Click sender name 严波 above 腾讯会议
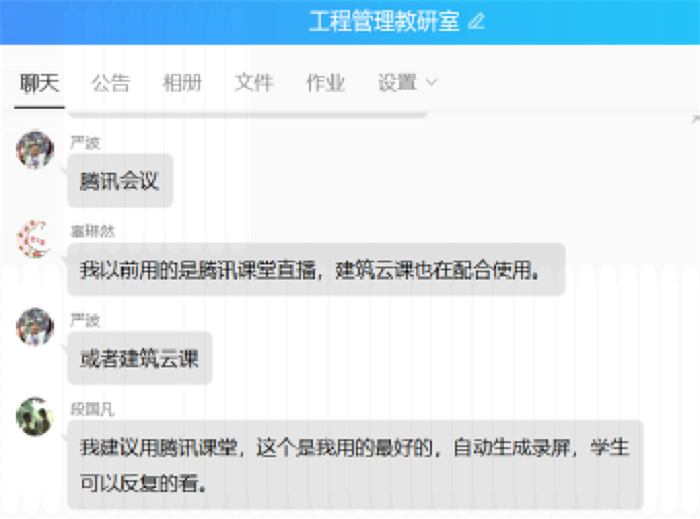 click(x=85, y=143)
